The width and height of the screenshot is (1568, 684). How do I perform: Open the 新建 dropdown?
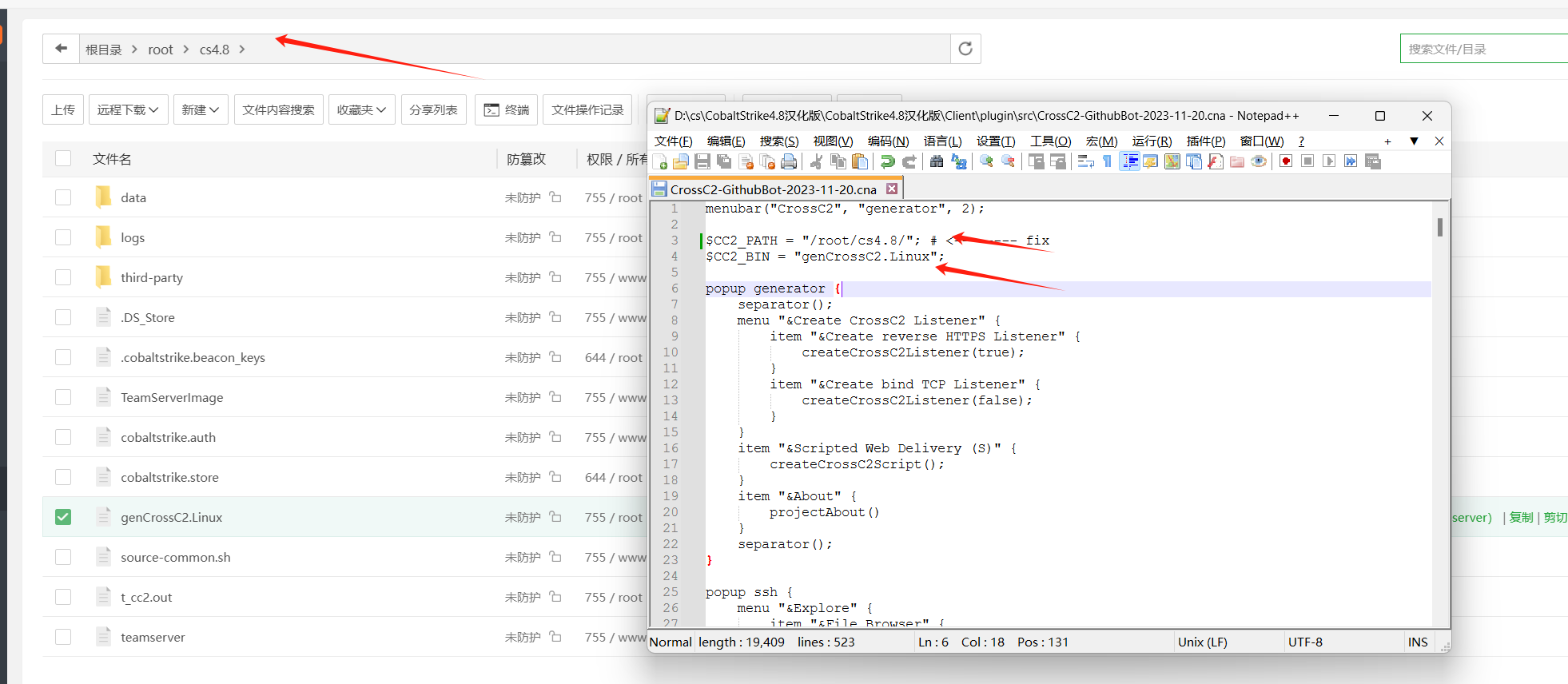(x=201, y=109)
